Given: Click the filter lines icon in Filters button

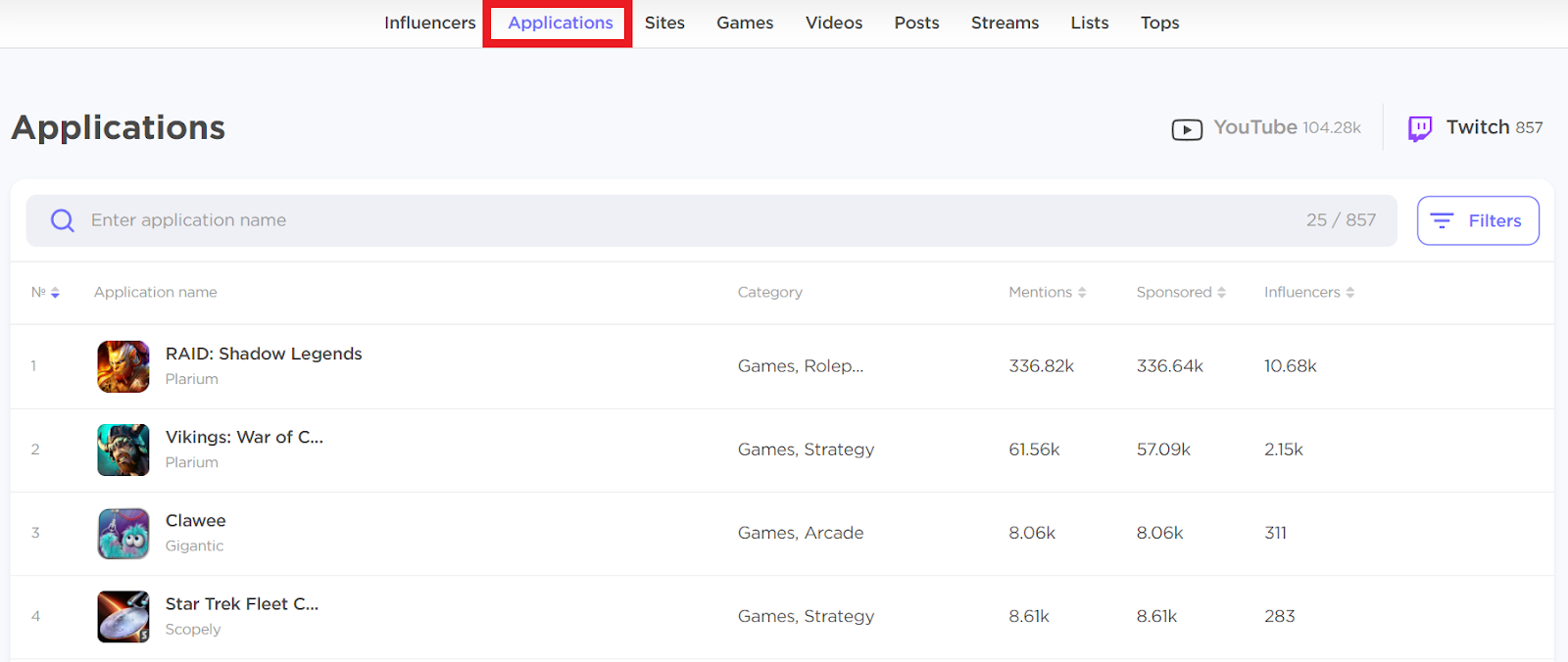Looking at the screenshot, I should pyautogui.click(x=1442, y=221).
